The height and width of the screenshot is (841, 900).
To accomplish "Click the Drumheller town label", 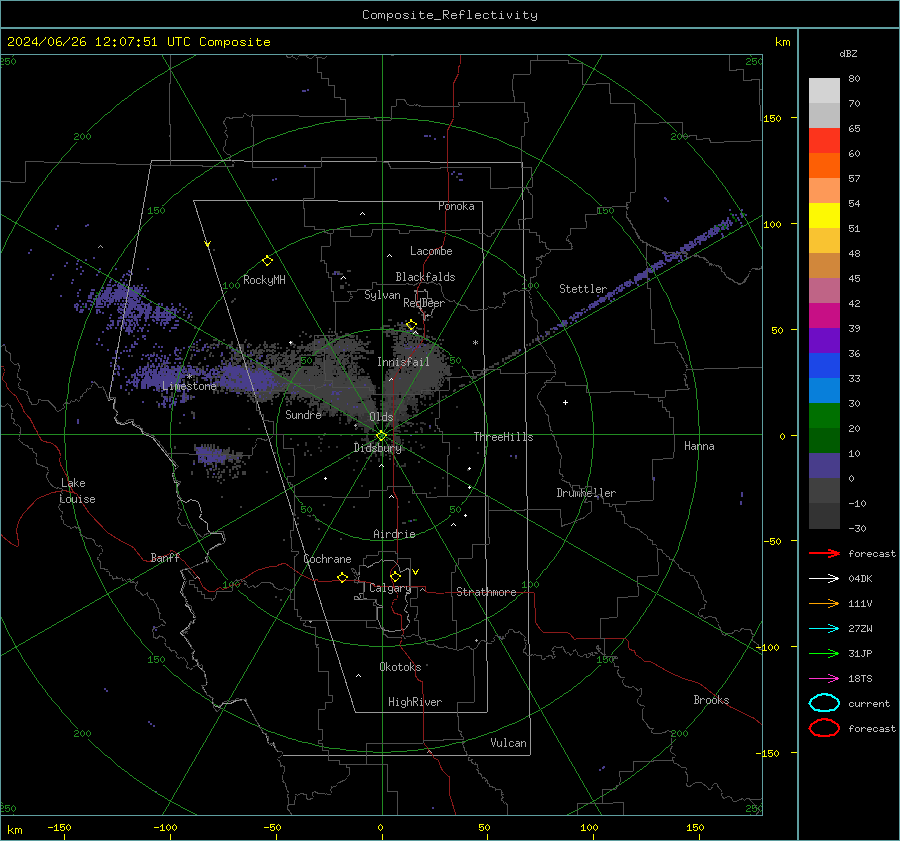I will pyautogui.click(x=586, y=493).
